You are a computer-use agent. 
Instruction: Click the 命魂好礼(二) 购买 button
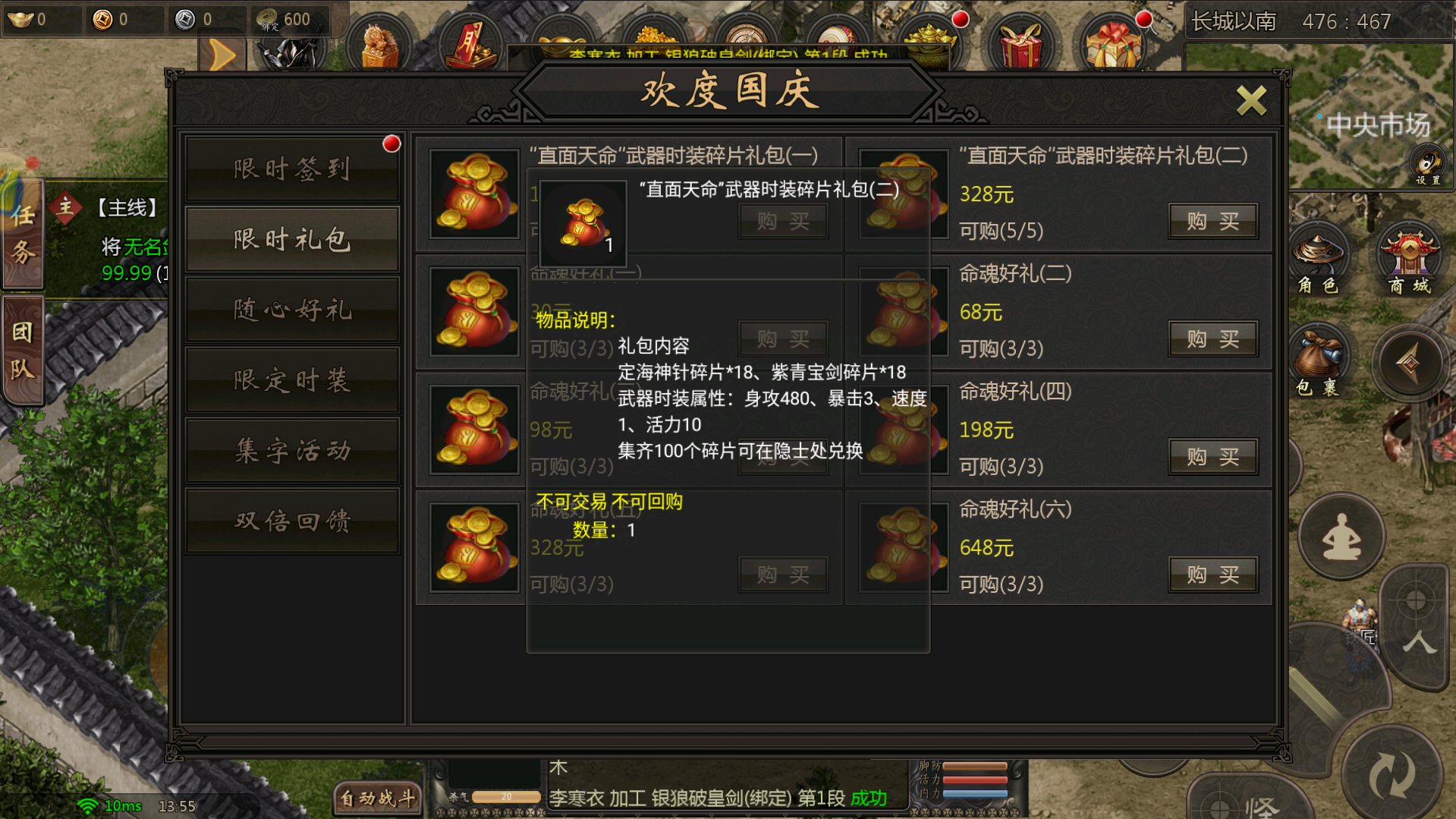click(x=1212, y=339)
